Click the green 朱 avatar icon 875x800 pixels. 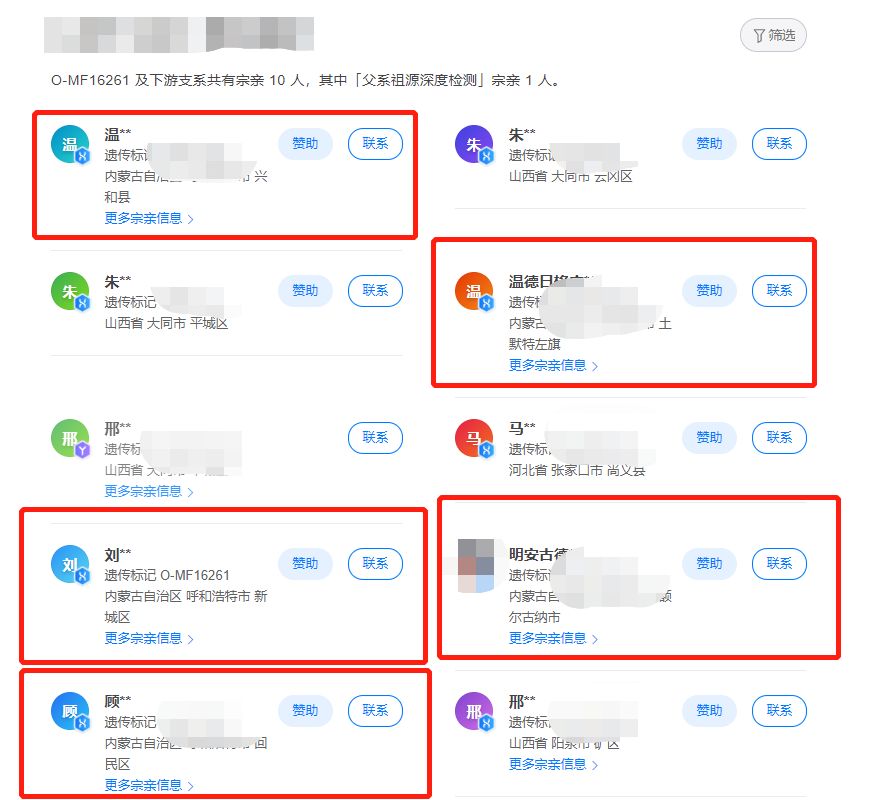point(70,291)
